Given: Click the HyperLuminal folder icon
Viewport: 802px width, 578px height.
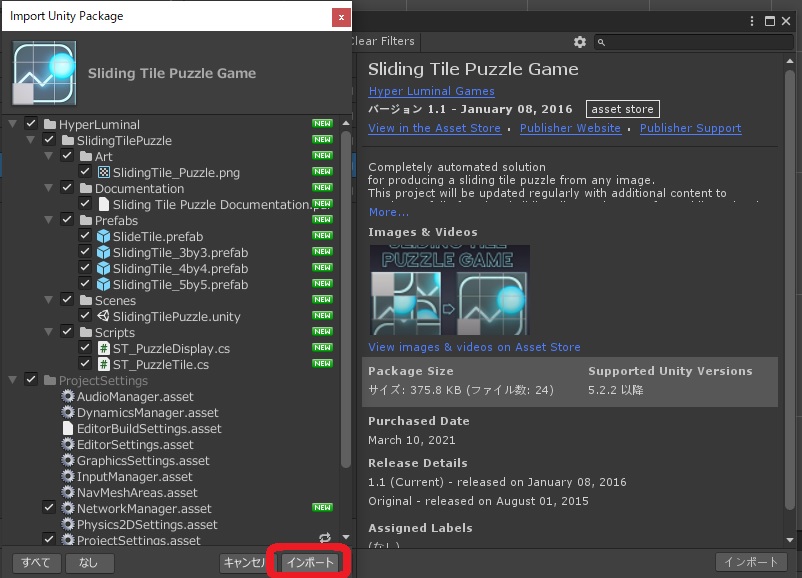Looking at the screenshot, I should point(50,124).
